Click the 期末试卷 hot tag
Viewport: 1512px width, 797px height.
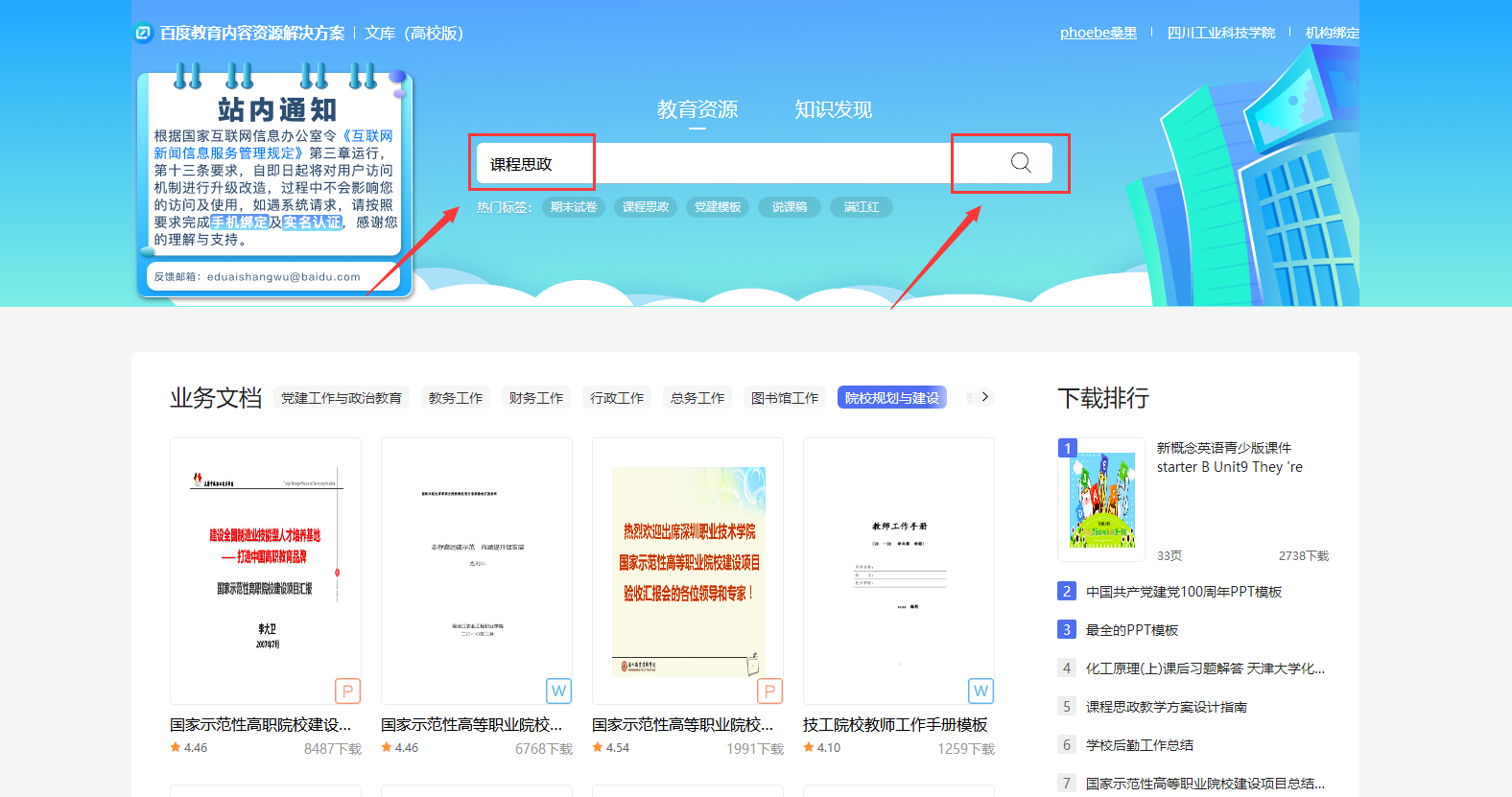[x=574, y=207]
